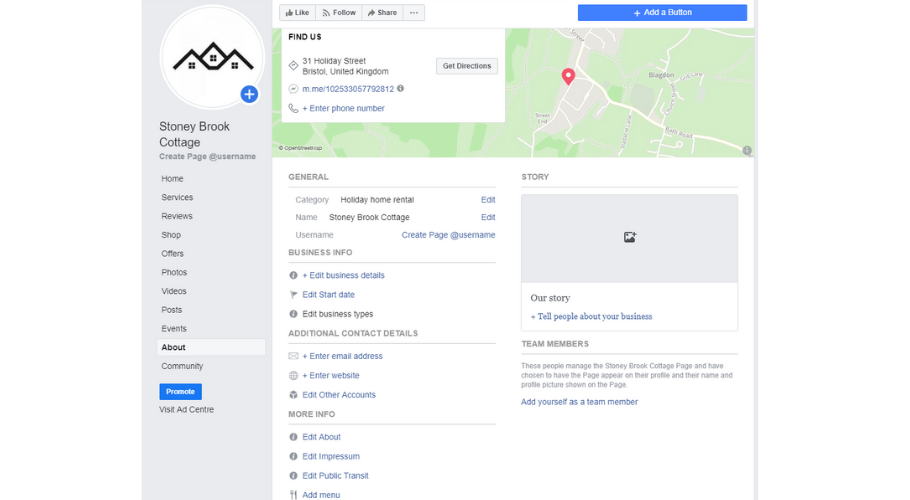
Task: Open Photos in the sidebar
Action: (174, 272)
